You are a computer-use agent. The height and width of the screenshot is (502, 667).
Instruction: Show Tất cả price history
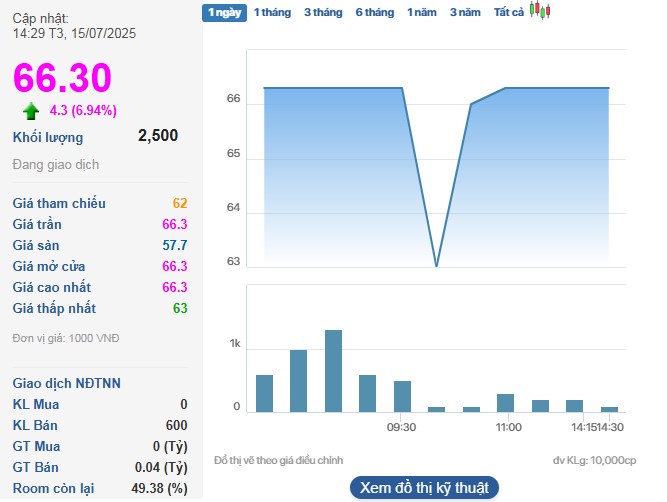click(509, 12)
